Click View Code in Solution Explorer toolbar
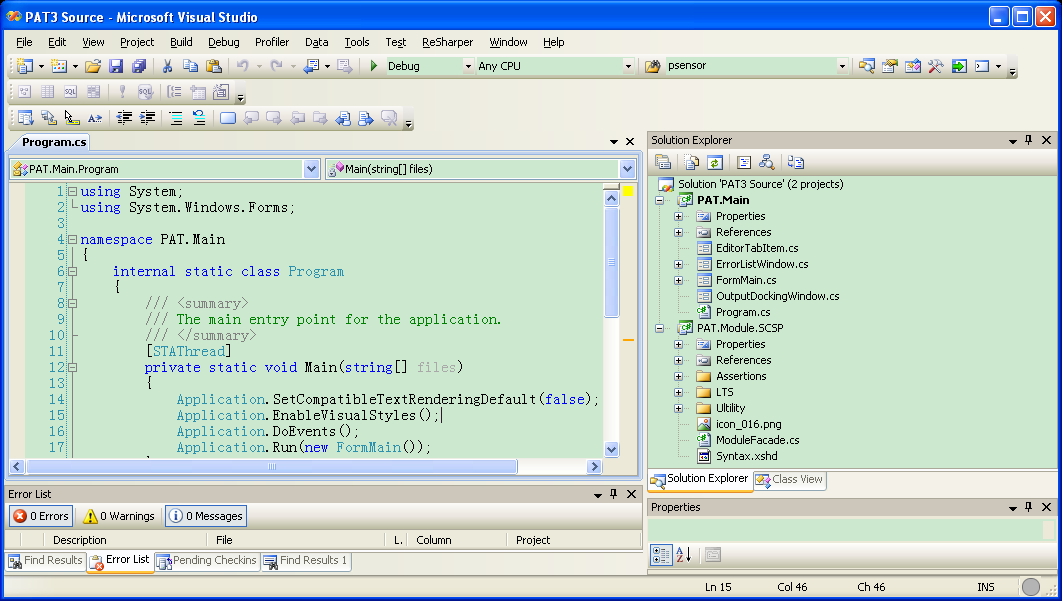This screenshot has height=601, width=1062. (744, 163)
